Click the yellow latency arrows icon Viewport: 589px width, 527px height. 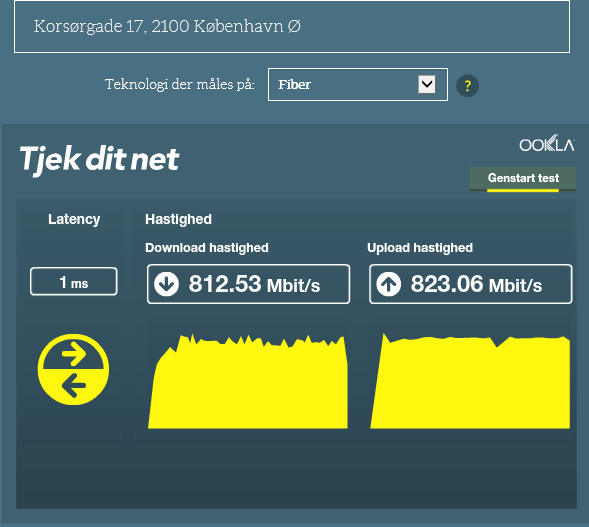click(x=74, y=369)
